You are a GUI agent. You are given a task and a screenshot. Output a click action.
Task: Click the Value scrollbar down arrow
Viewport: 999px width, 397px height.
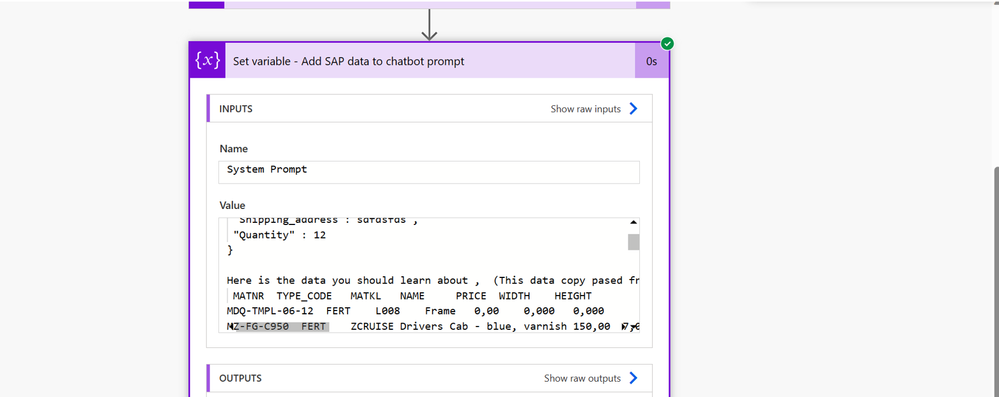[x=633, y=327]
